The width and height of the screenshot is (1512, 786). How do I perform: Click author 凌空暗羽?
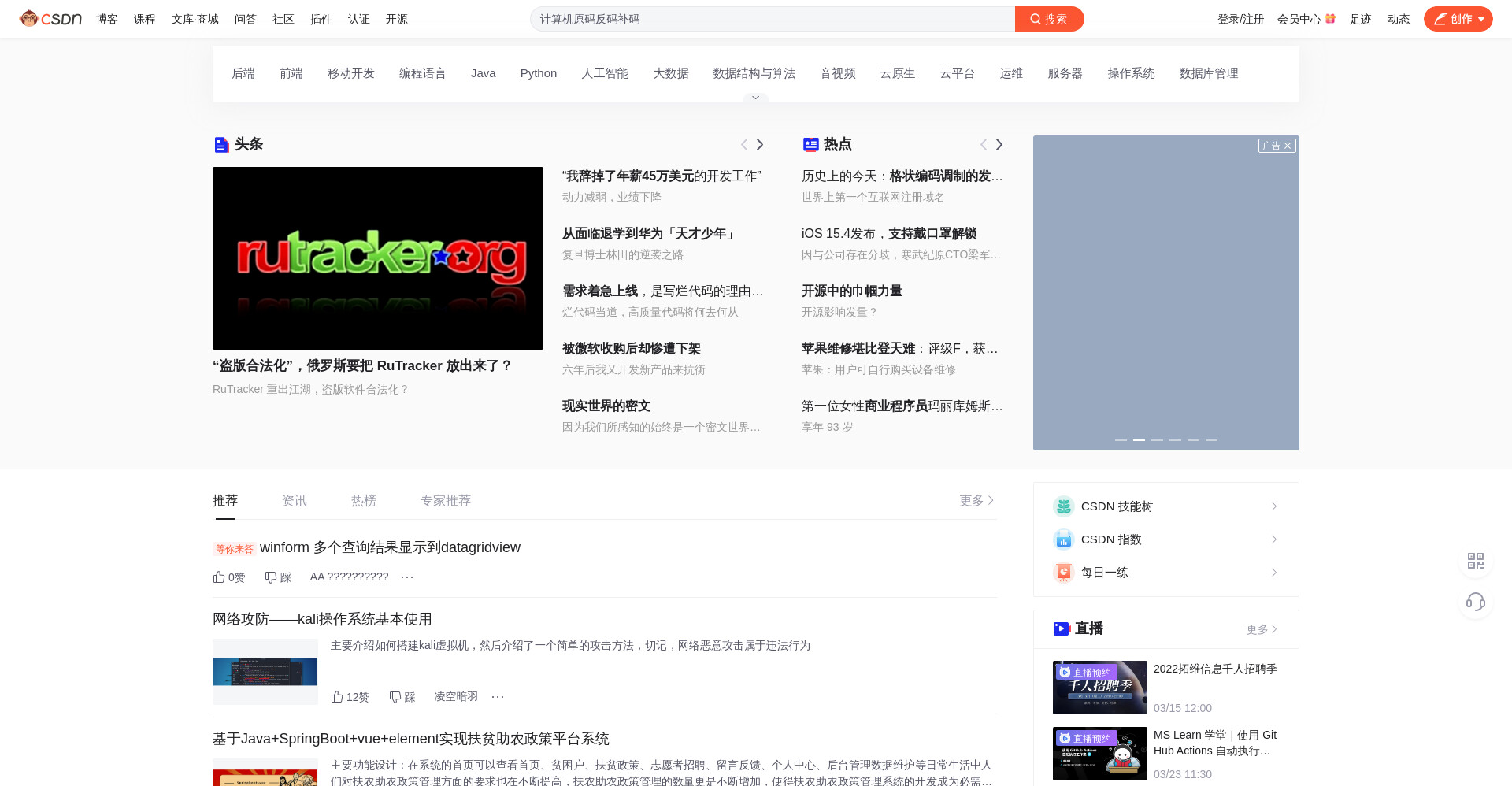pyautogui.click(x=456, y=697)
